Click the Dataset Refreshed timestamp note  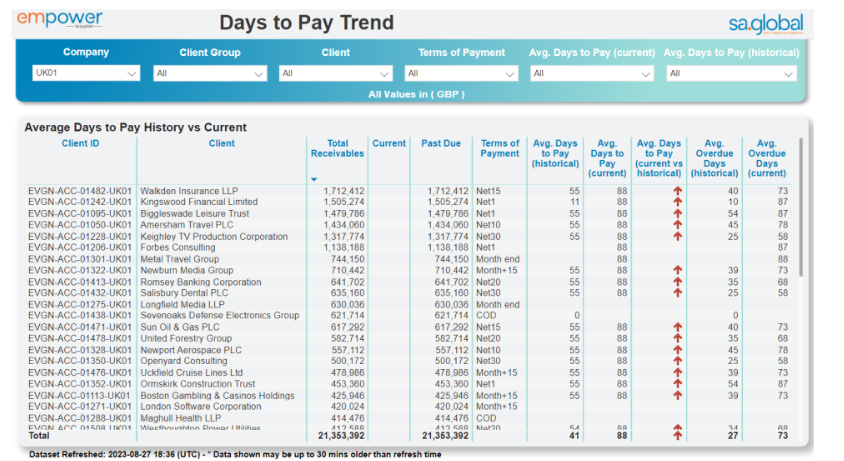click(x=235, y=455)
